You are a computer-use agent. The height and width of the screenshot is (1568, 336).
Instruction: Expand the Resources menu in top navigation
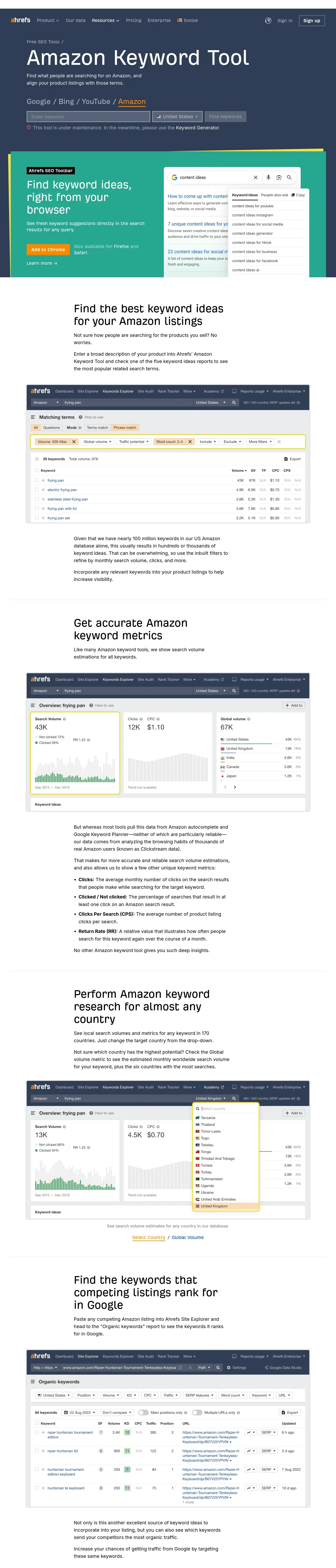point(105,21)
